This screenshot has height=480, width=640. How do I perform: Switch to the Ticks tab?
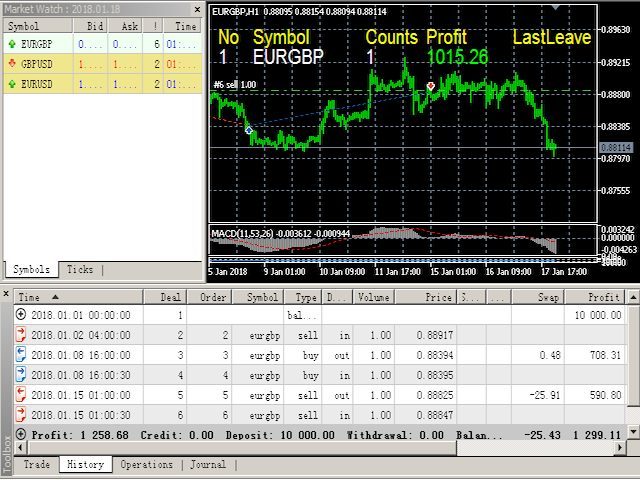80,270
